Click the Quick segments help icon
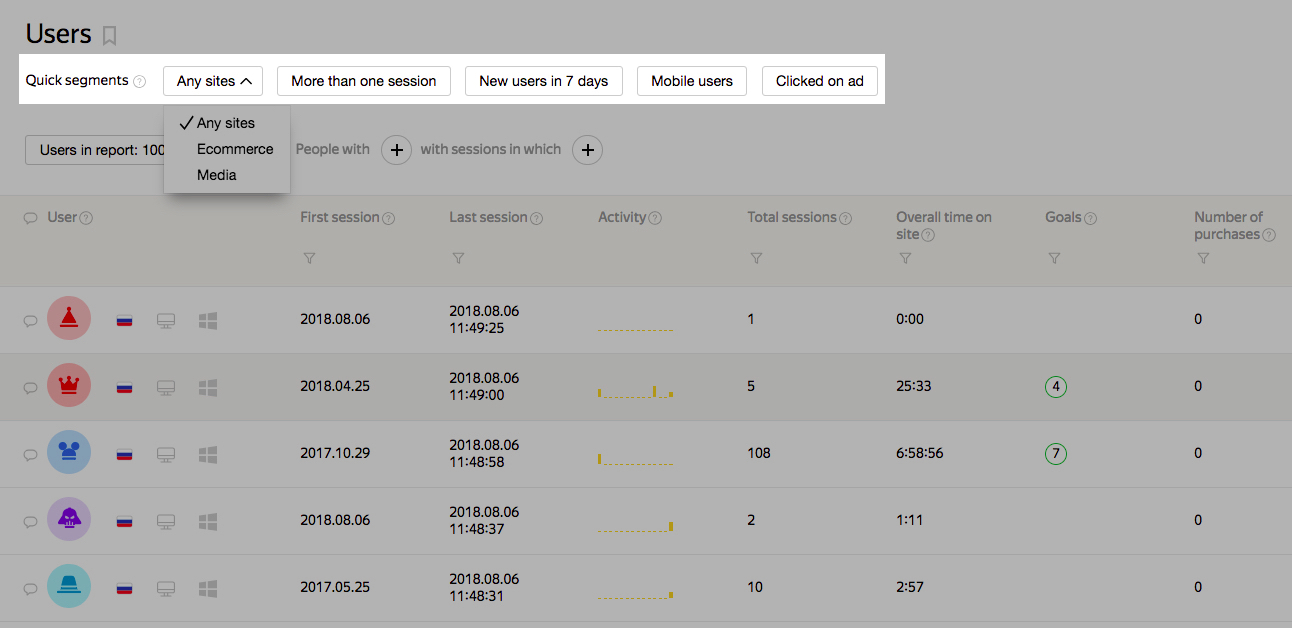The width and height of the screenshot is (1292, 628). (x=139, y=81)
